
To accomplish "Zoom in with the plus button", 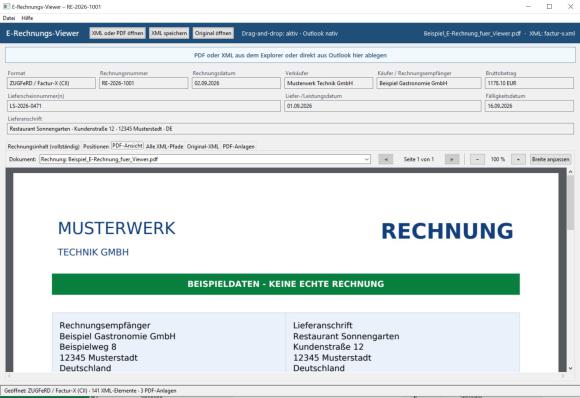I will 518,159.
